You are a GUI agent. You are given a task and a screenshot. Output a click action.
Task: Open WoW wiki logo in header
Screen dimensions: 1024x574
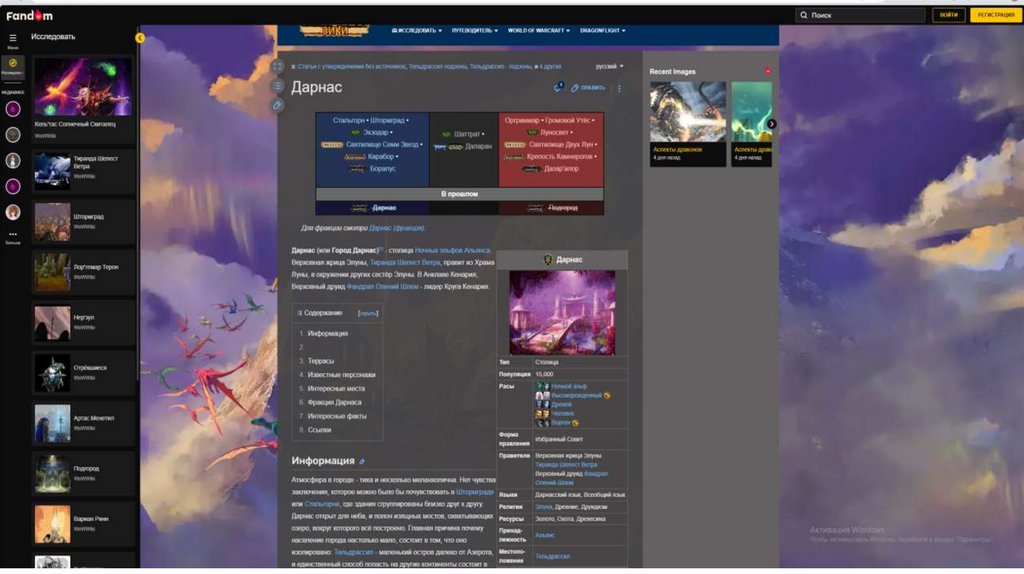[x=334, y=31]
